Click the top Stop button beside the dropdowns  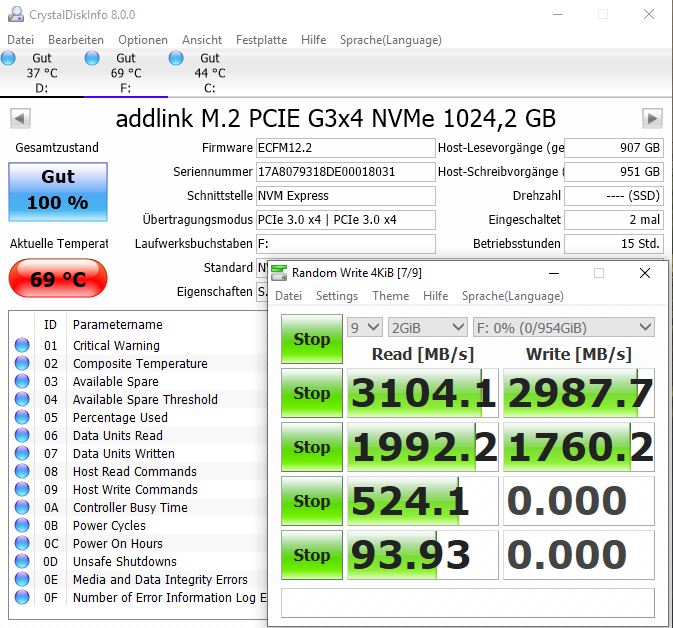[312, 339]
